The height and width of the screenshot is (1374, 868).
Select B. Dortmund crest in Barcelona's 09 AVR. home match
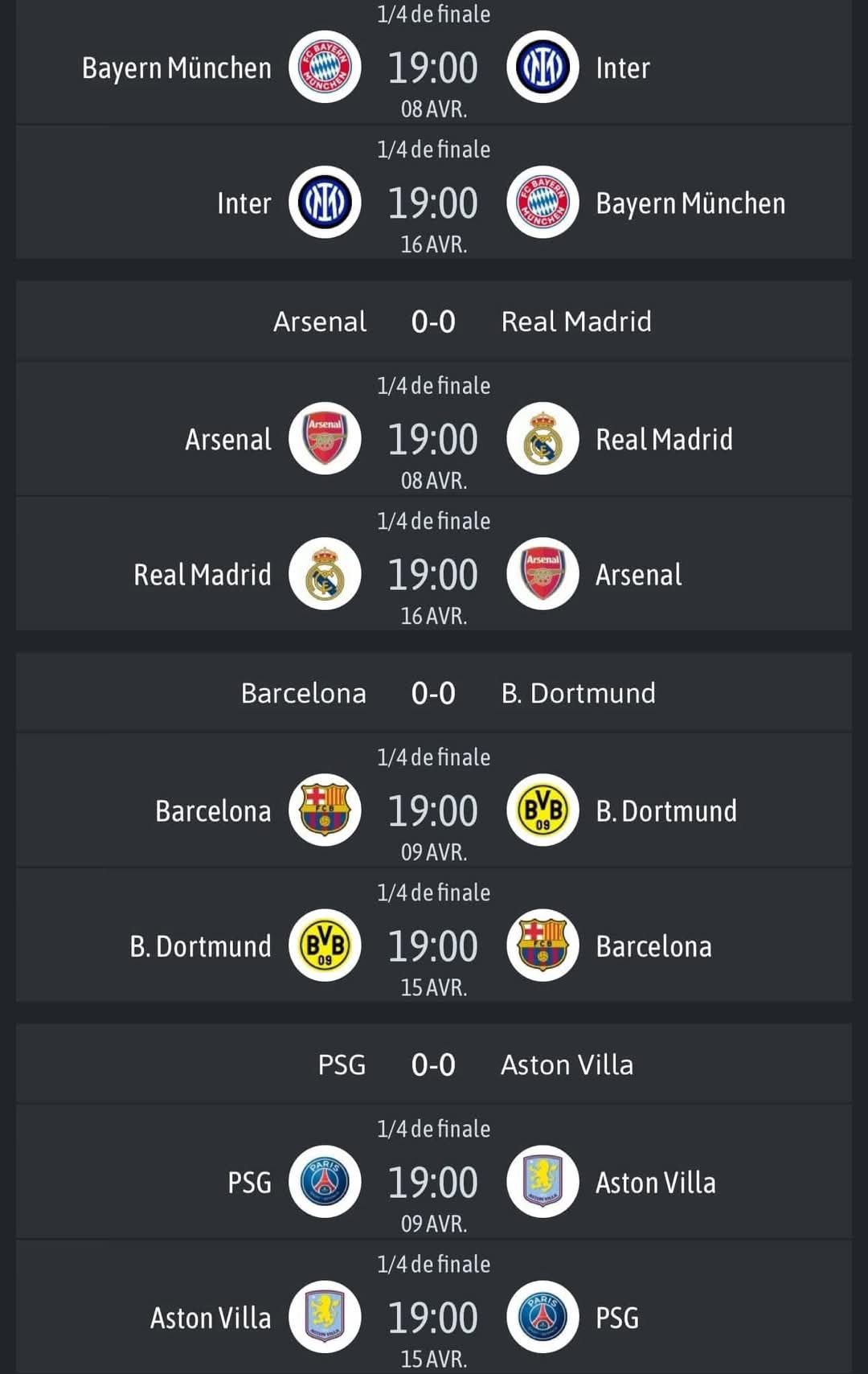pyautogui.click(x=542, y=810)
